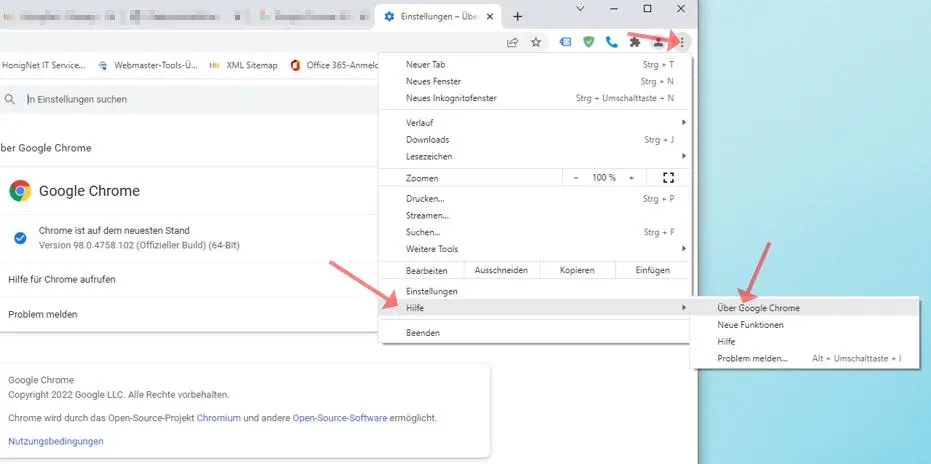Open Downloads from the menu
Viewport: 931px width, 464px height.
tap(534, 140)
